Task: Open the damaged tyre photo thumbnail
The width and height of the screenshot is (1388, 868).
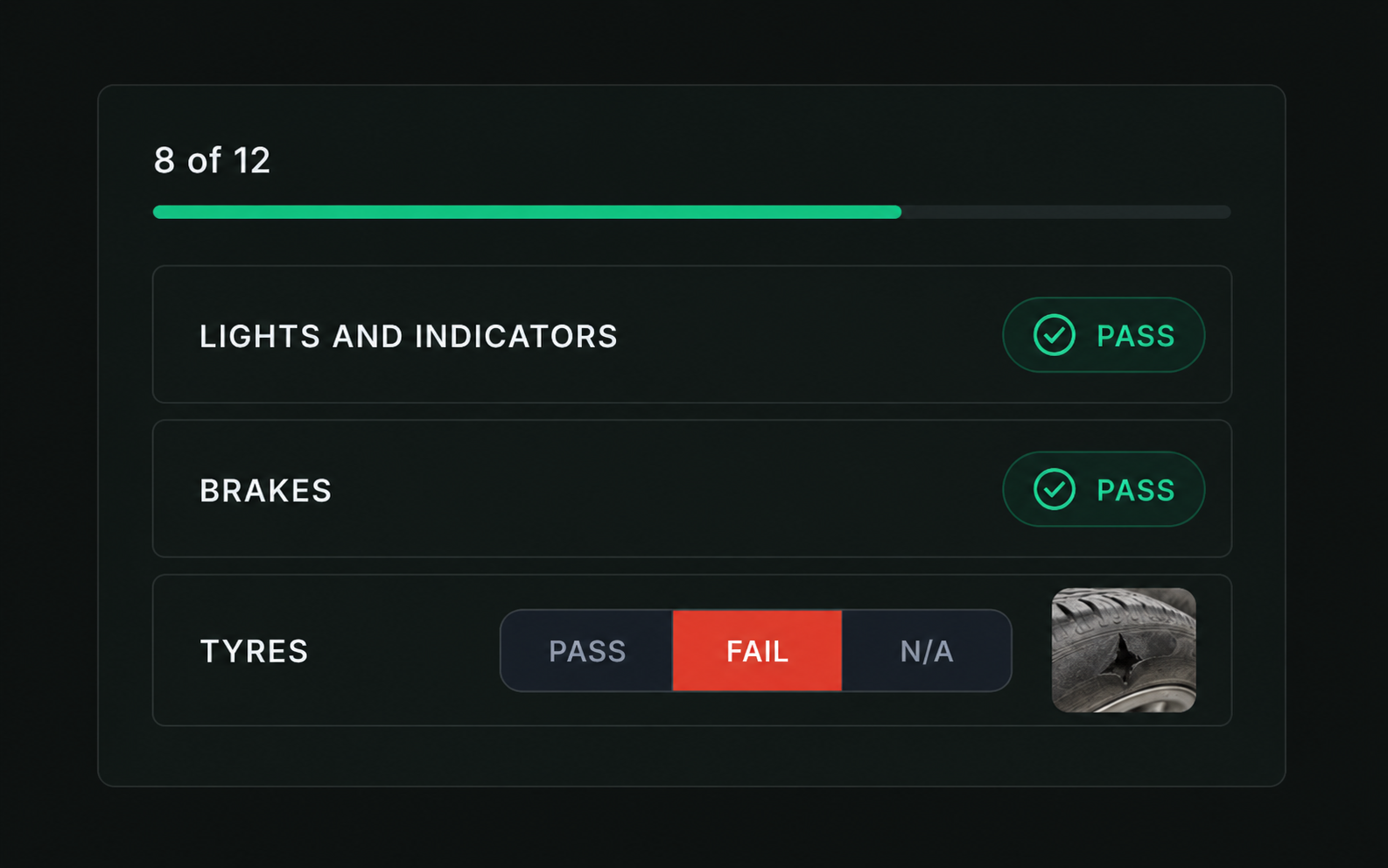Action: point(1124,650)
